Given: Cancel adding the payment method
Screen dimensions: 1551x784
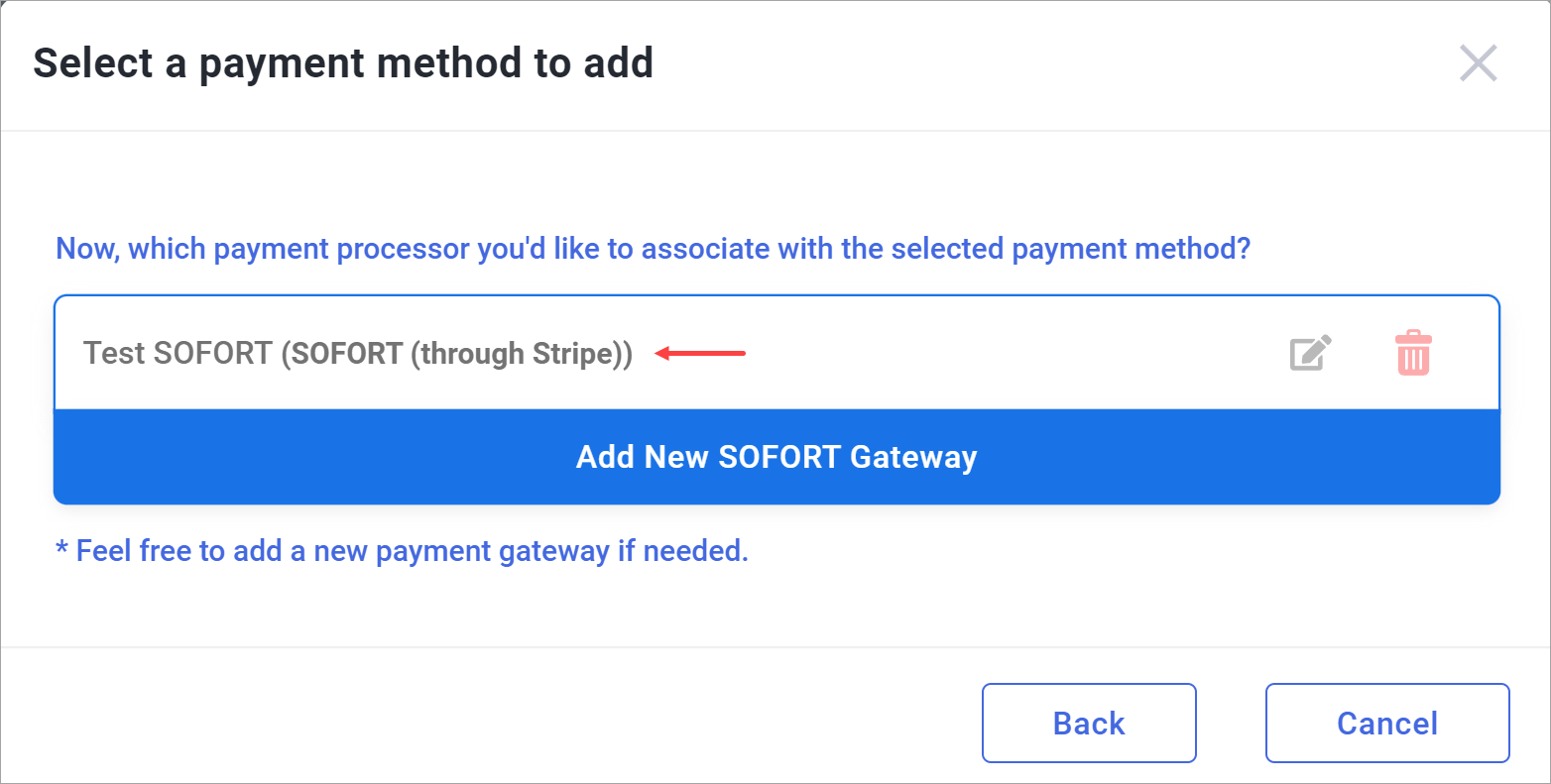Looking at the screenshot, I should (x=1387, y=724).
